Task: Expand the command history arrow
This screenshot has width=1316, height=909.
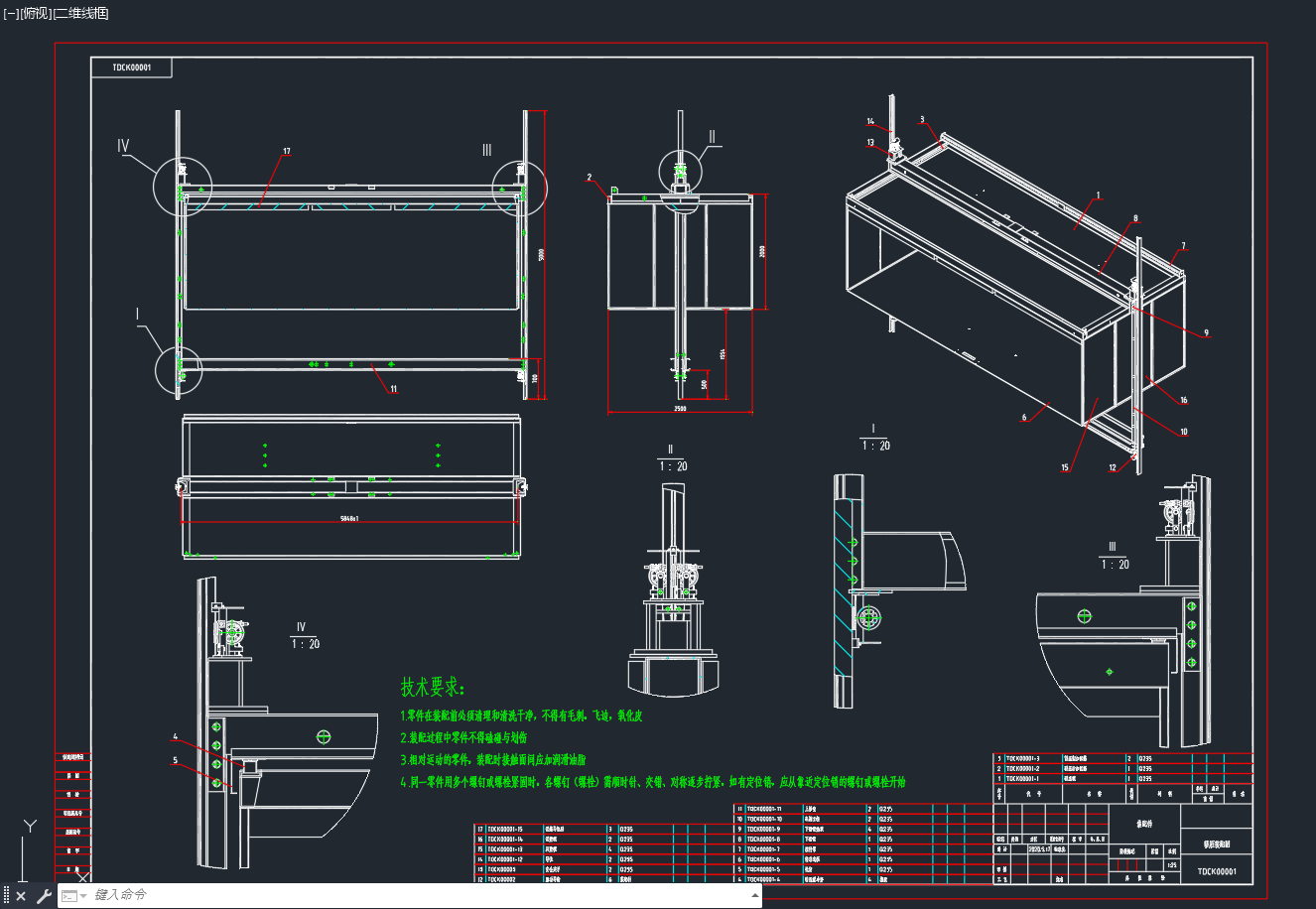Action: point(755,895)
